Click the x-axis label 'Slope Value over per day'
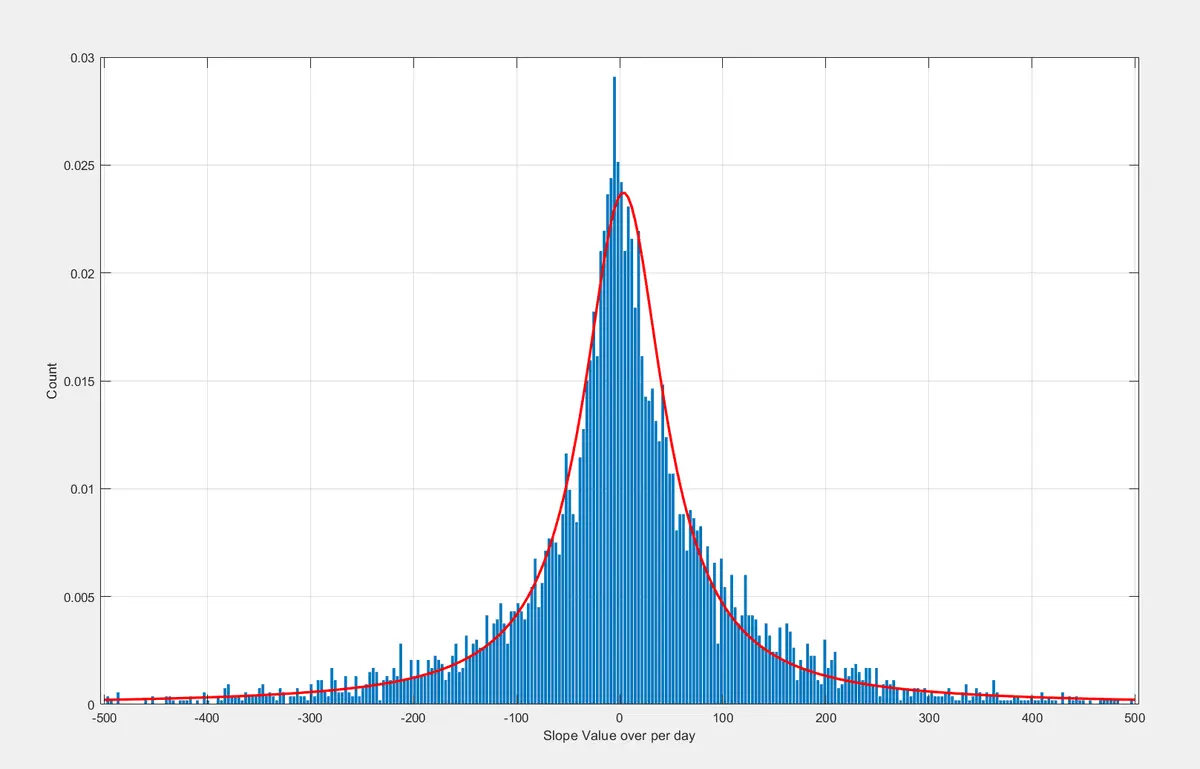The image size is (1200, 769). tap(619, 736)
